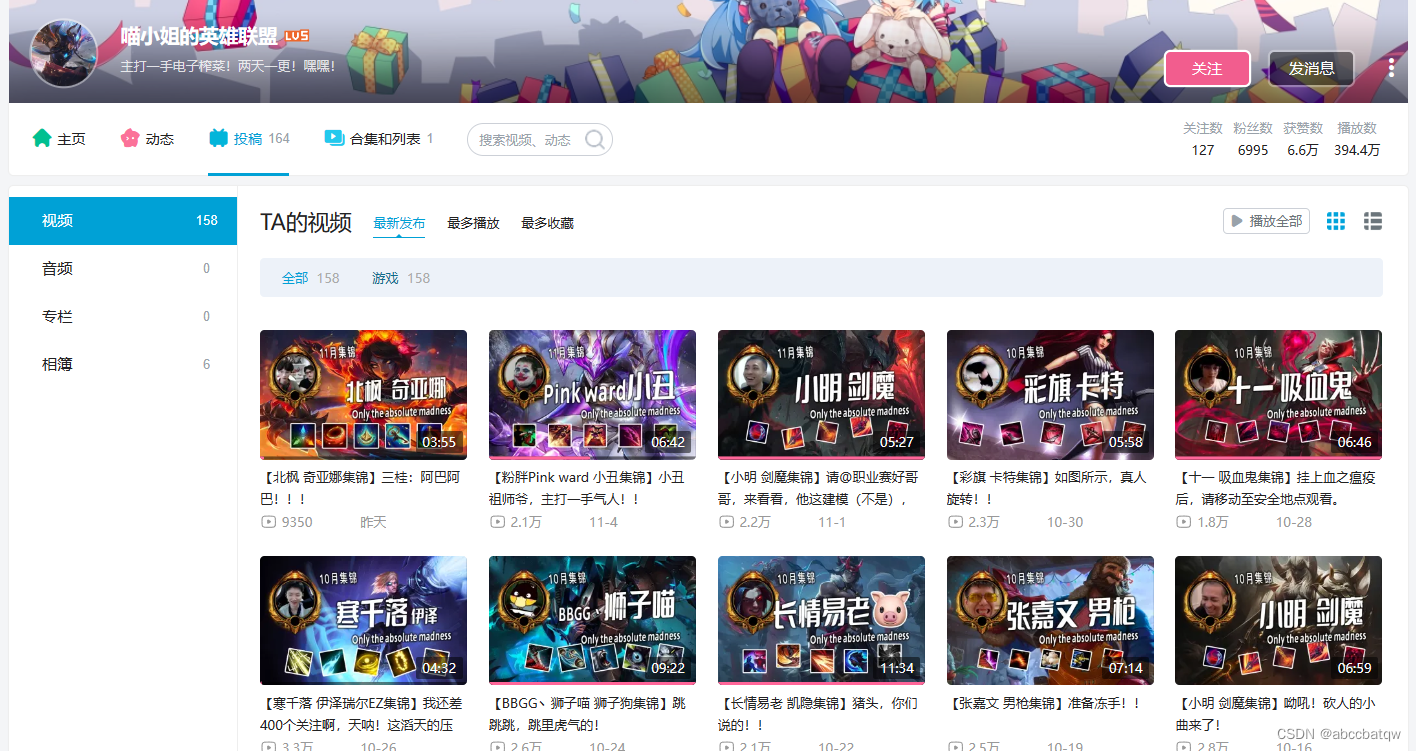Screen dimensions: 1416x751
Task: Click play count 9350 under first video
Action: coord(287,522)
